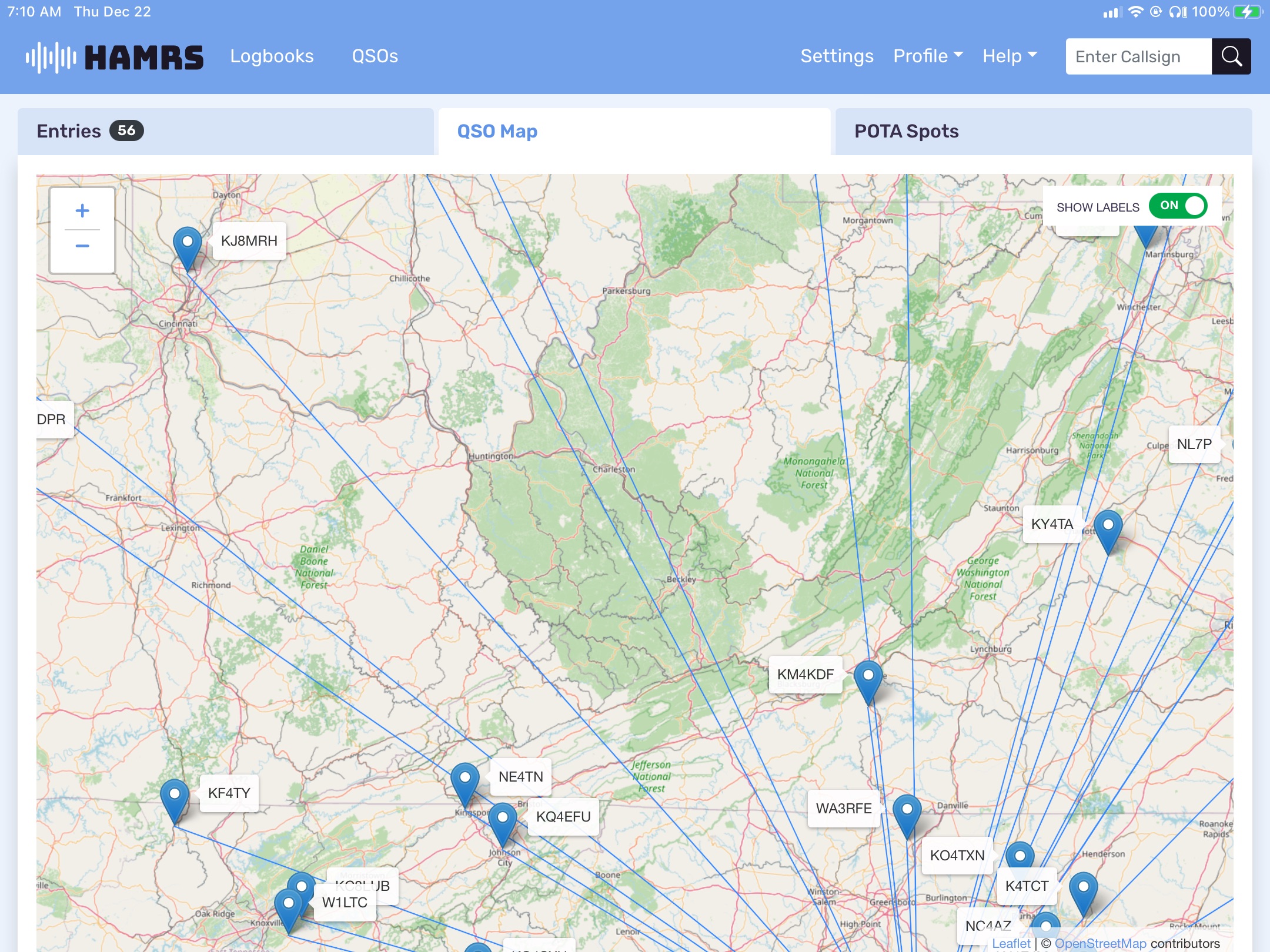Select the KQ4EFU map pin
Image resolution: width=1270 pixels, height=952 pixels.
tap(503, 825)
